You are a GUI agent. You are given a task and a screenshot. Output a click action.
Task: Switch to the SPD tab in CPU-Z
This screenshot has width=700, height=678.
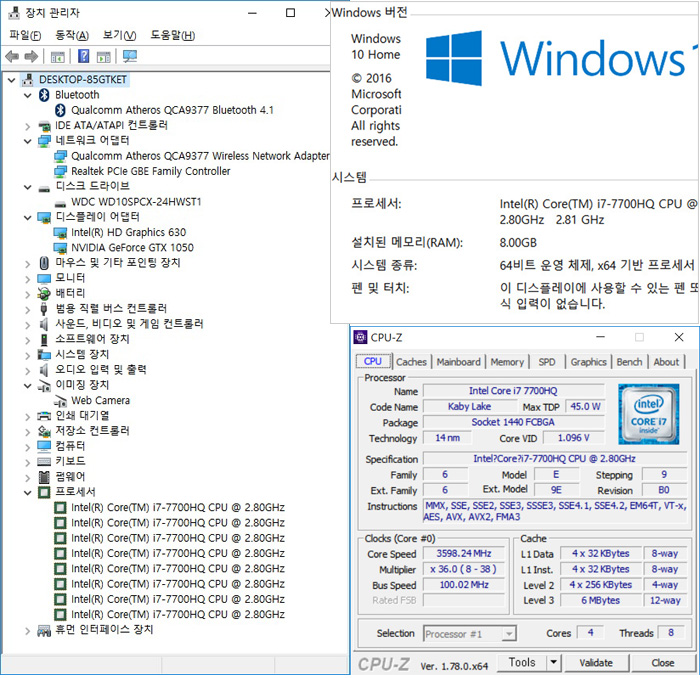click(547, 362)
